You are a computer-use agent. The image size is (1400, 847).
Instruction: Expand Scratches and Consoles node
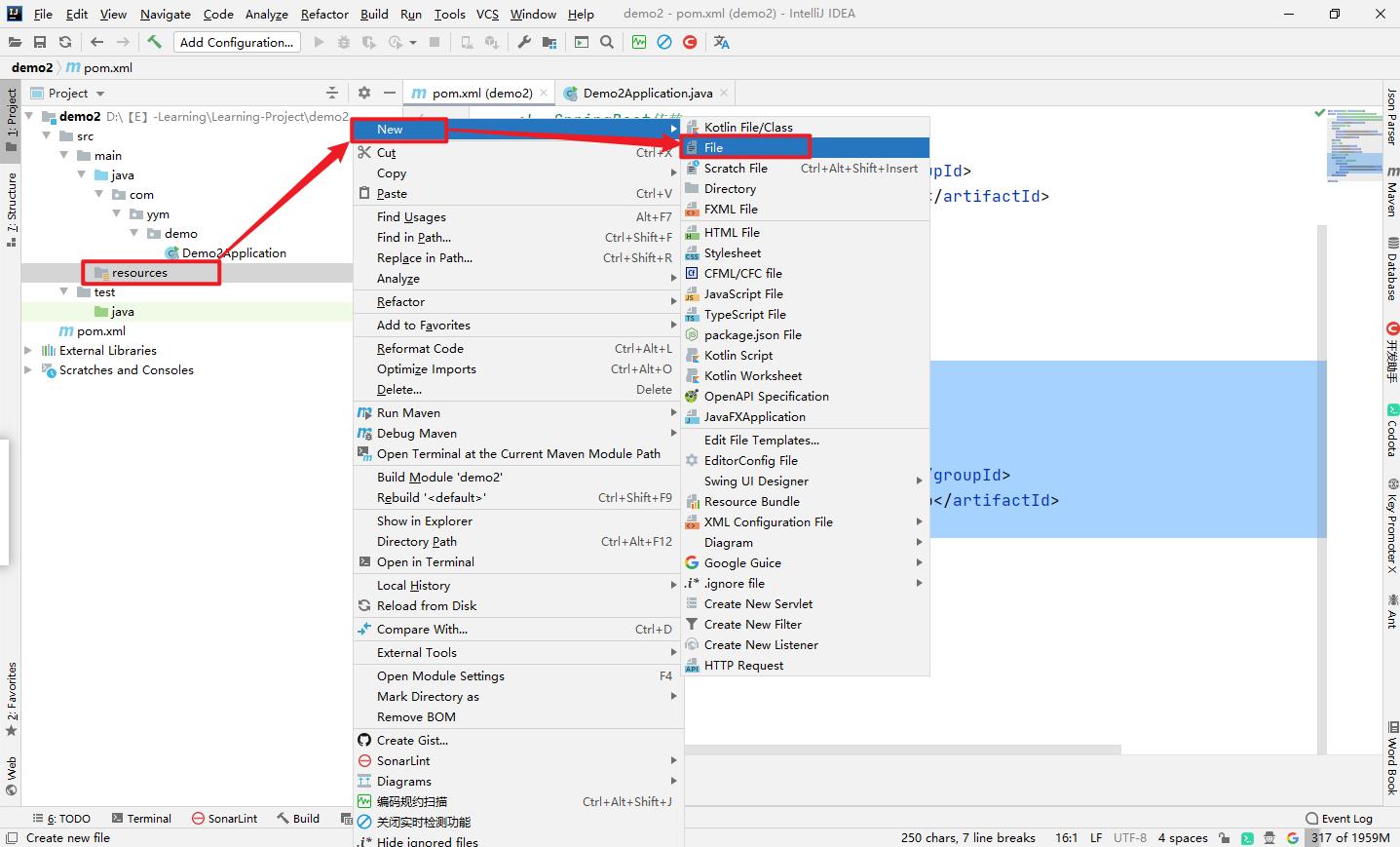28,369
